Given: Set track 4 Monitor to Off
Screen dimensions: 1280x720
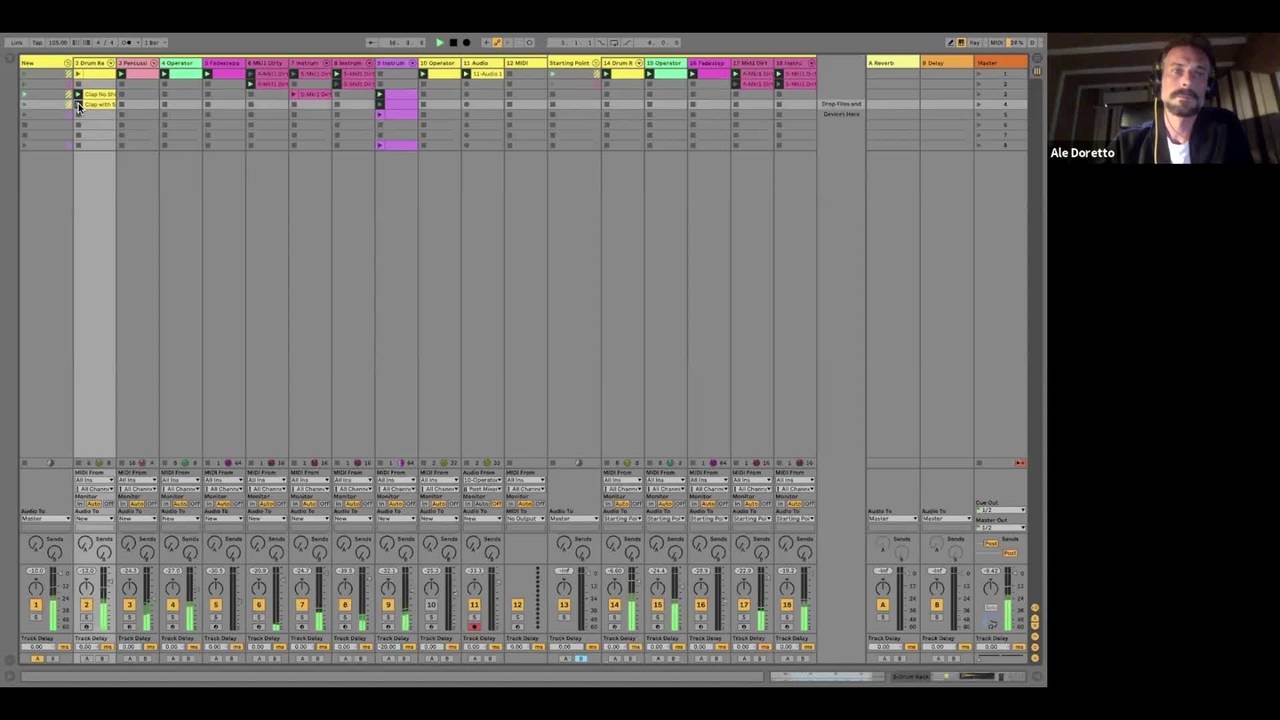Looking at the screenshot, I should (194, 503).
